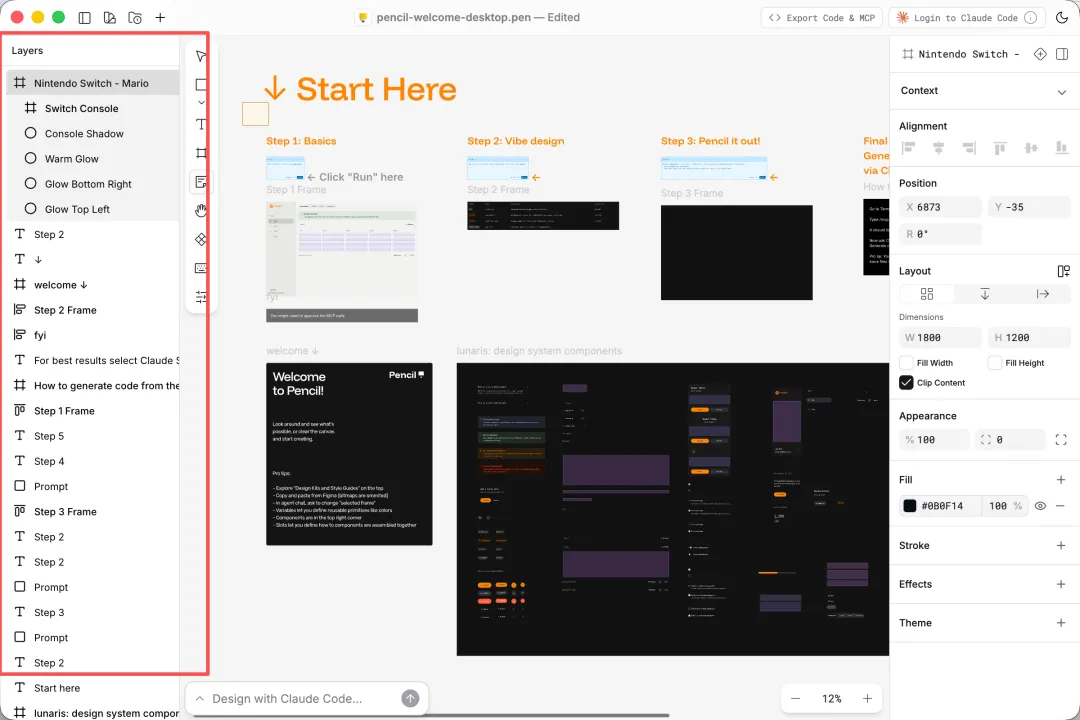Select the Frame tool in toolbar
Viewport: 1080px width, 720px height.
coord(201,153)
